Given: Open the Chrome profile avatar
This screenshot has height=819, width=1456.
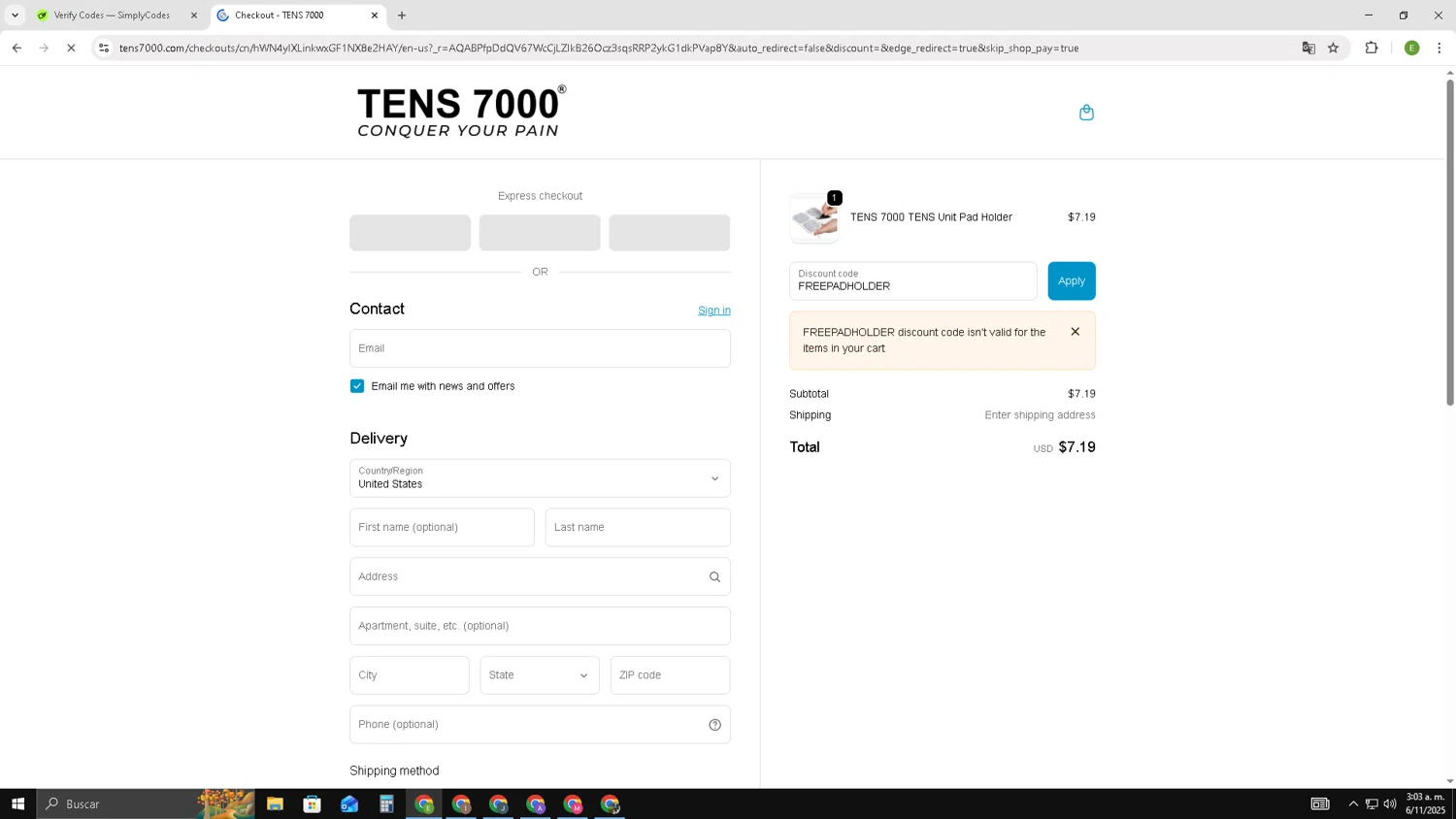Looking at the screenshot, I should click(x=1411, y=48).
